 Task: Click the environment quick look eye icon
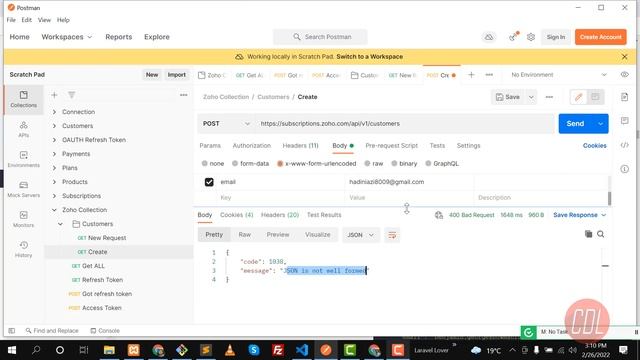pos(624,75)
